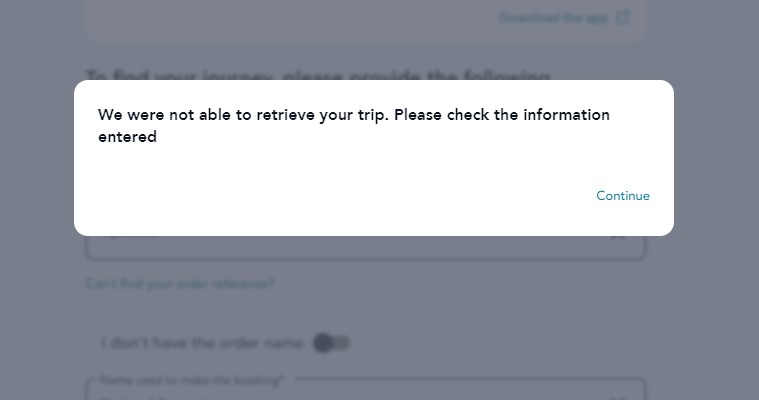
Task: Open "Can't find your order reference?" link
Action: 179,284
